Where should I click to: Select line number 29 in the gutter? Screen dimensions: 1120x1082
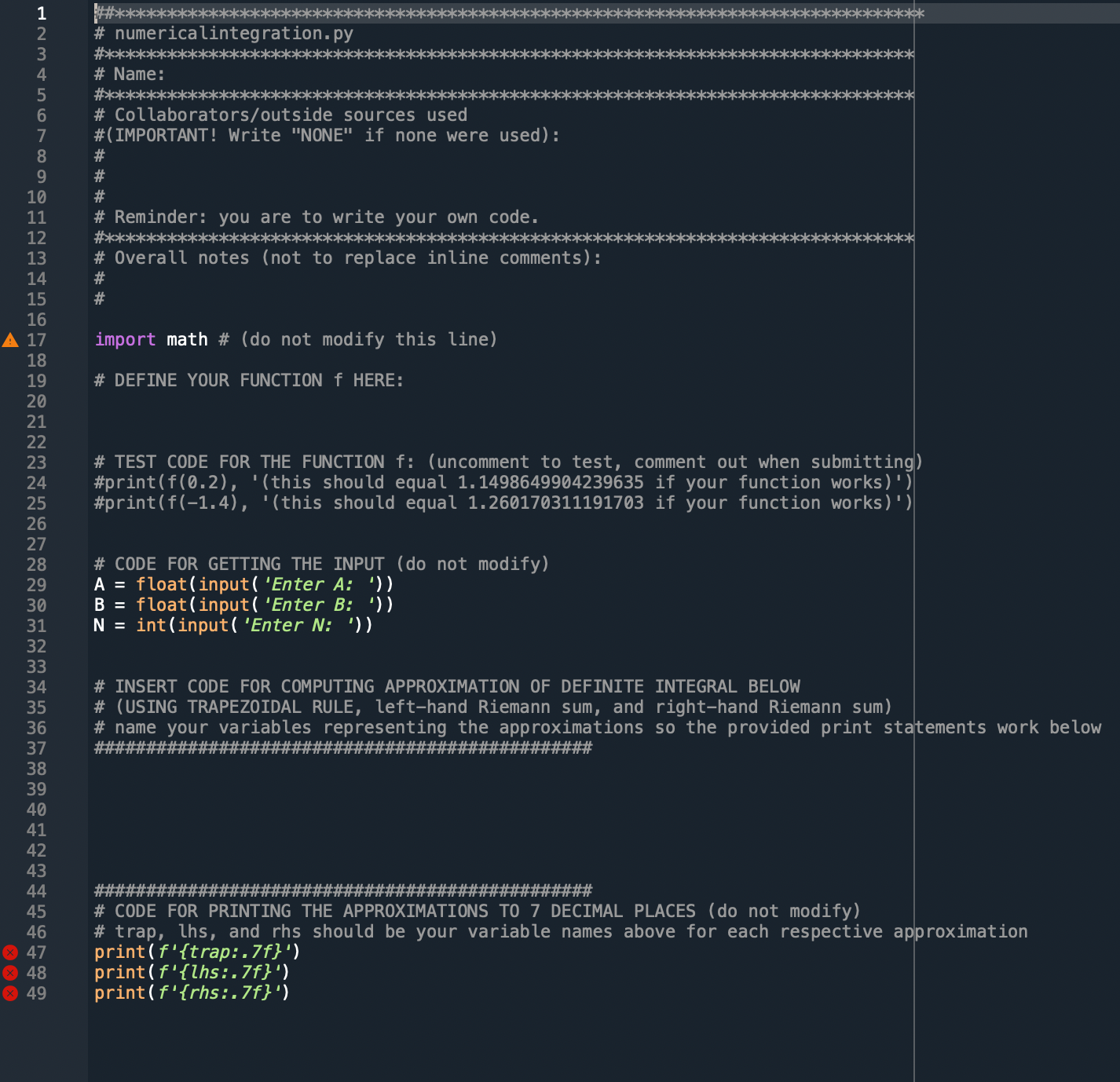[x=36, y=584]
